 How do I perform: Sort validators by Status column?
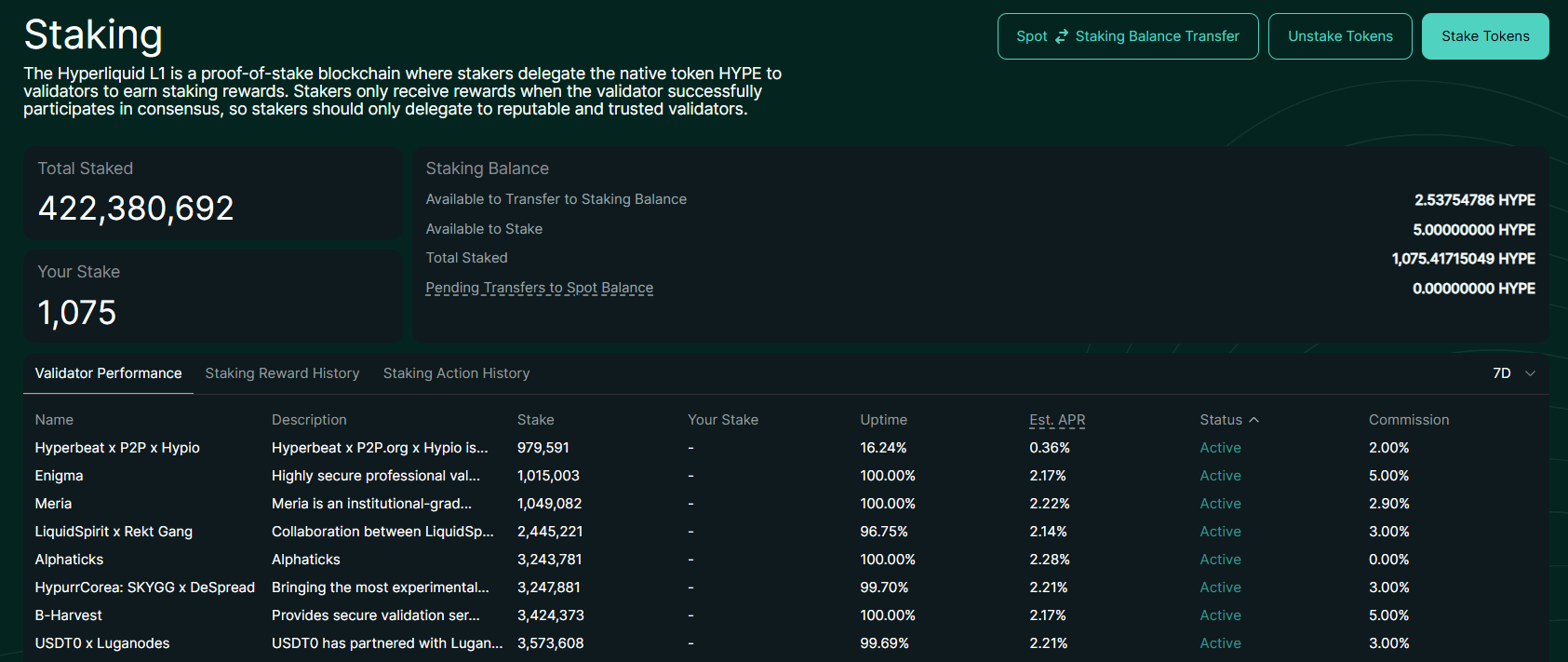pyautogui.click(x=1221, y=420)
